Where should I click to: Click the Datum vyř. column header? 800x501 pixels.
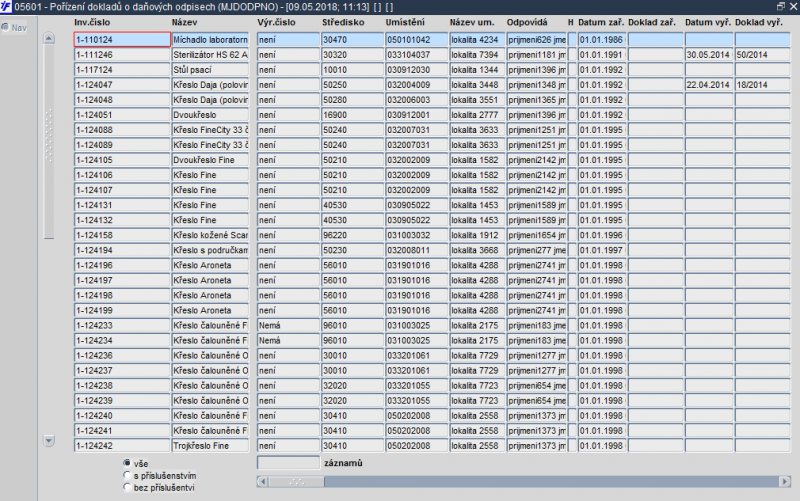click(x=708, y=22)
